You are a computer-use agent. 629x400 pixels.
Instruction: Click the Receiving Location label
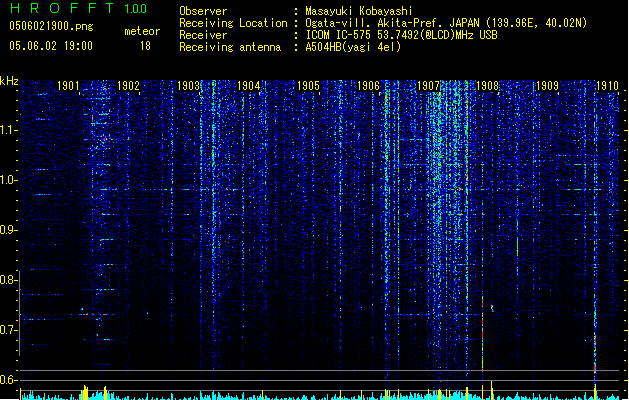(x=233, y=23)
